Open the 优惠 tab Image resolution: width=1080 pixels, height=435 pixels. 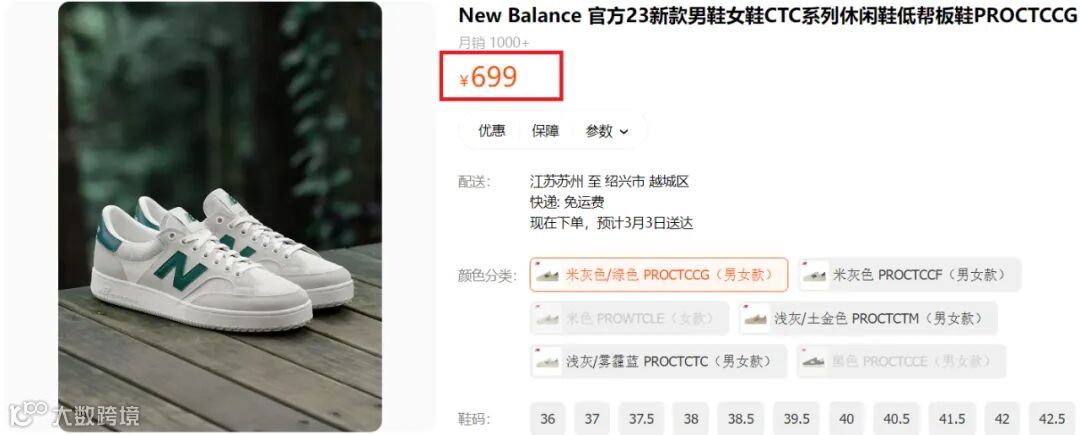coord(492,131)
